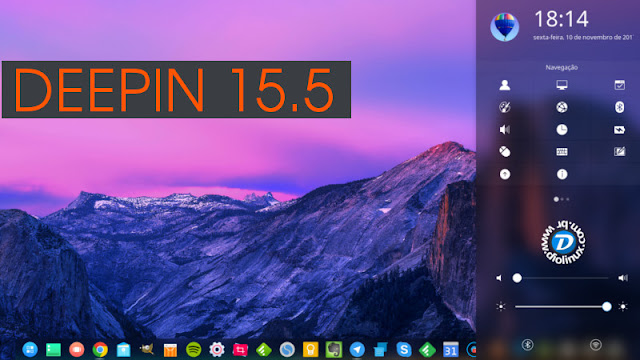The width and height of the screenshot is (640, 360).
Task: Click the loud speaker icon at the end of the volume slider
Action: tap(623, 278)
